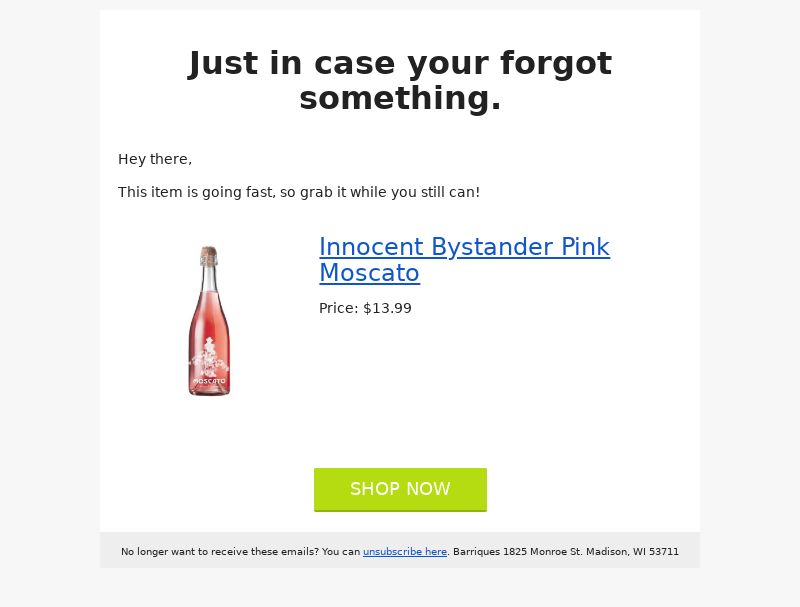Viewport: 800px width, 607px height.
Task: Click the '$13.99' amount
Action: (x=387, y=308)
